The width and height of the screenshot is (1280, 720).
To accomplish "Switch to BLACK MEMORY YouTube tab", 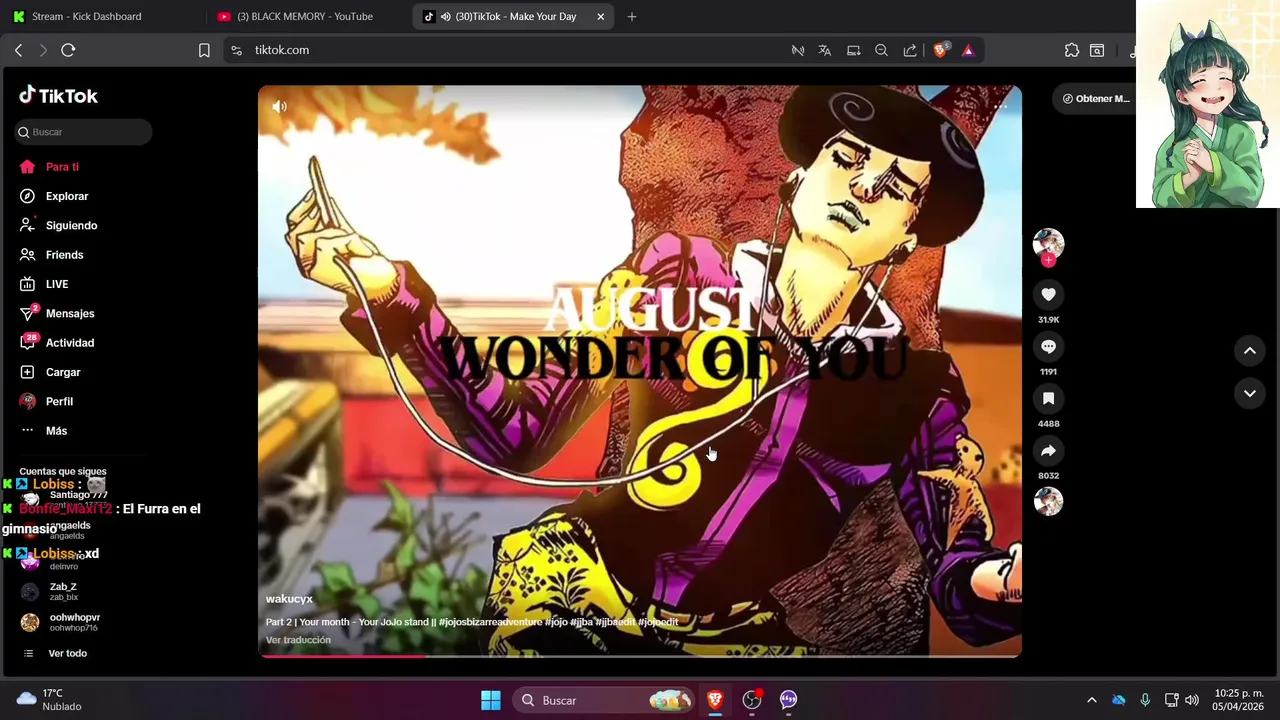I will [305, 16].
